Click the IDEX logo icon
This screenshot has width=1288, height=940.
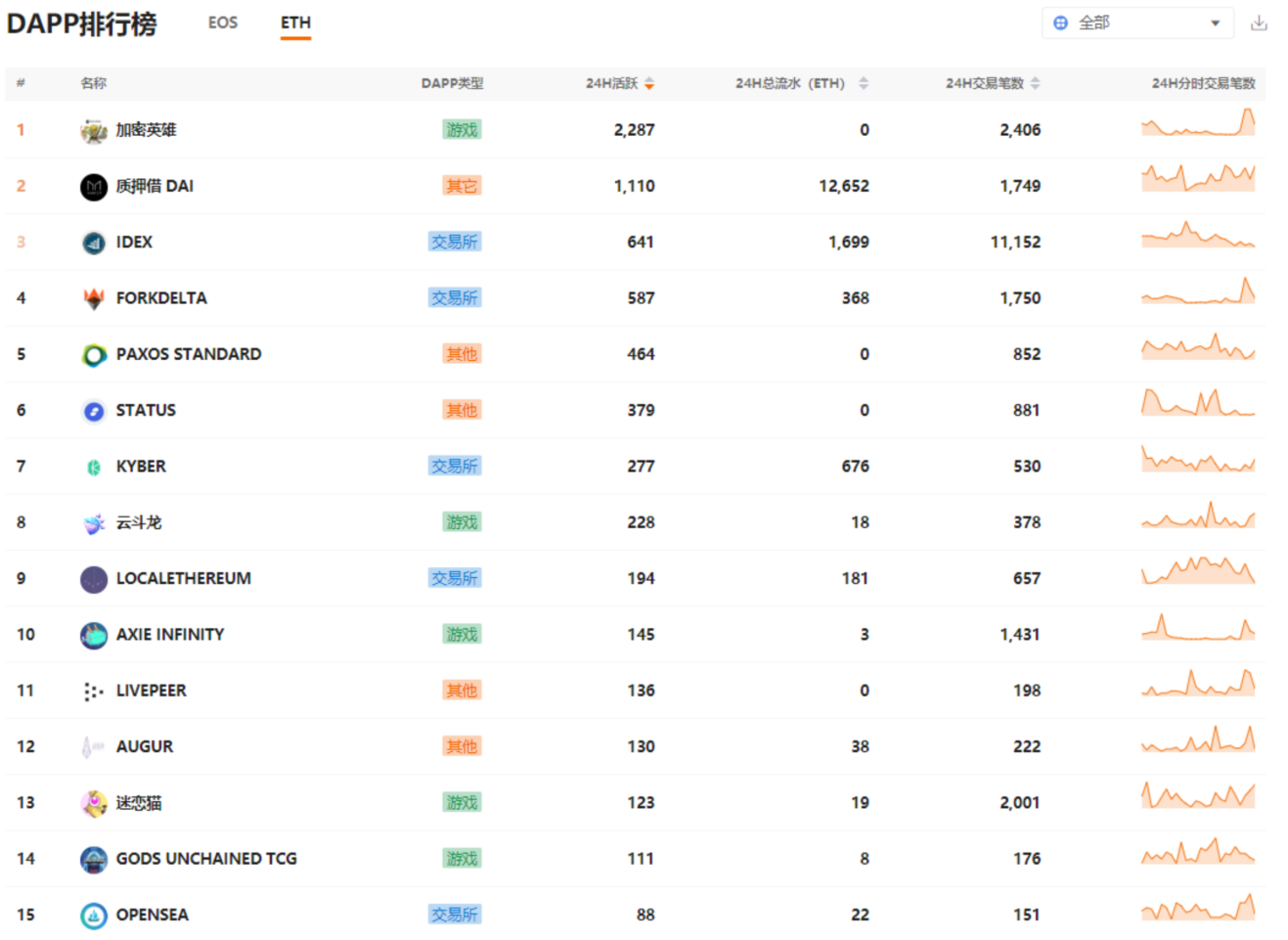pyautogui.click(x=94, y=242)
